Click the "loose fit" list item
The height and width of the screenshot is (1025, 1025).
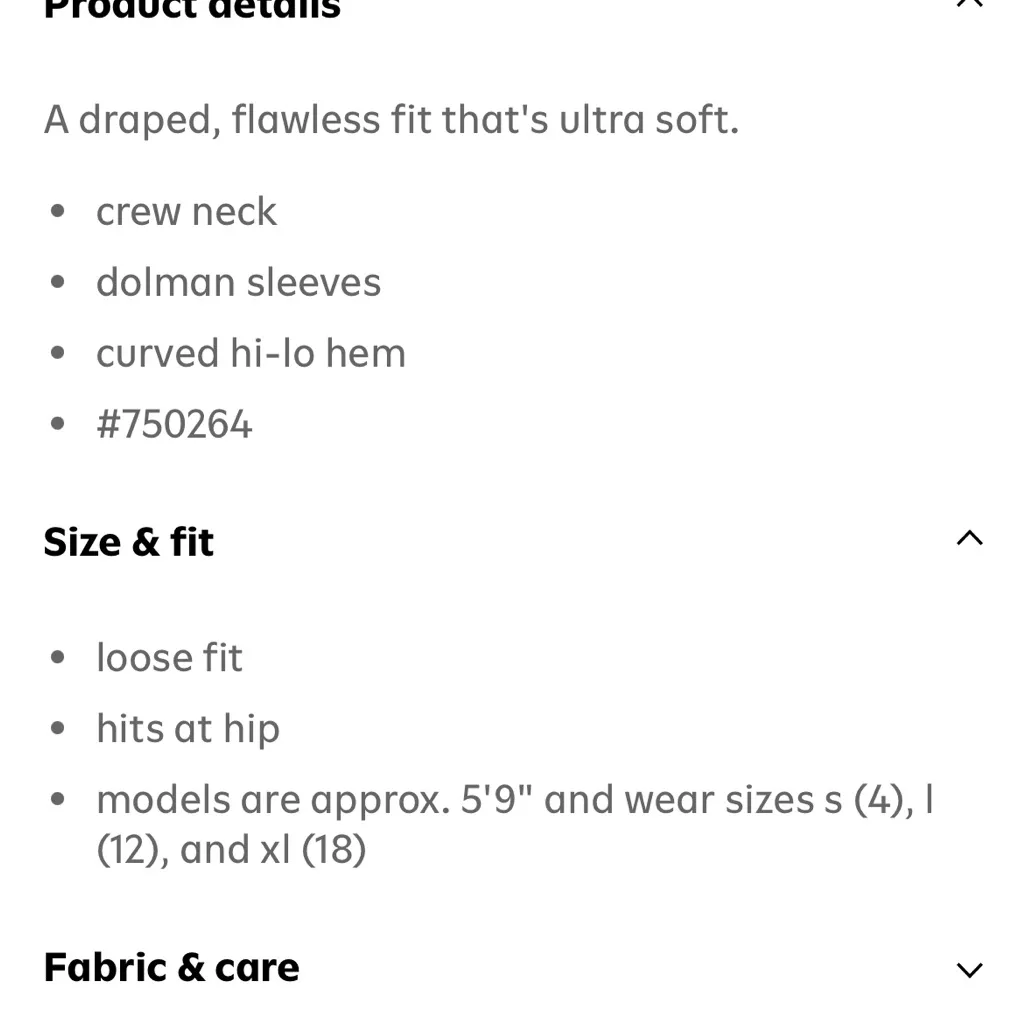click(169, 658)
